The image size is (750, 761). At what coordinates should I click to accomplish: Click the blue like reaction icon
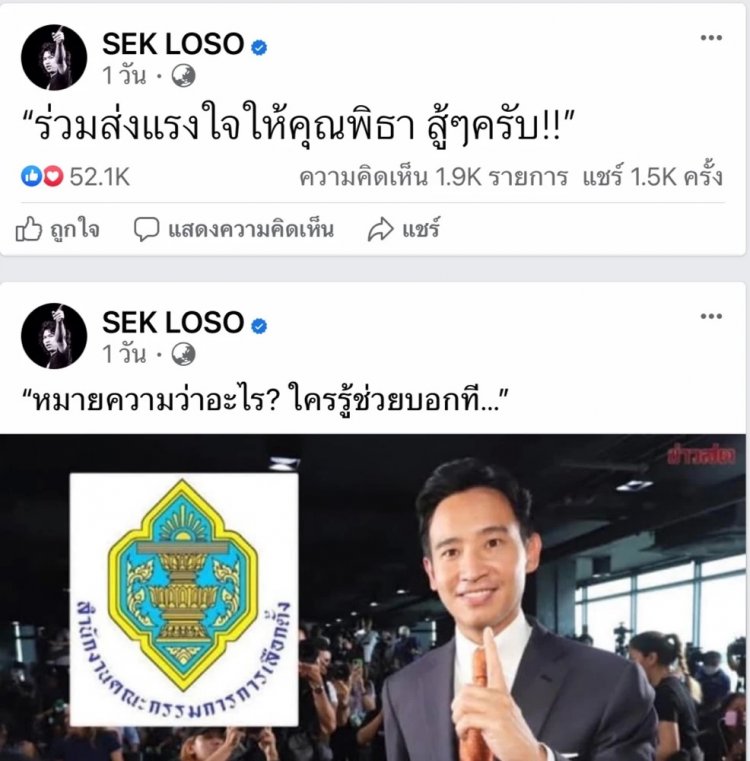pos(32,176)
